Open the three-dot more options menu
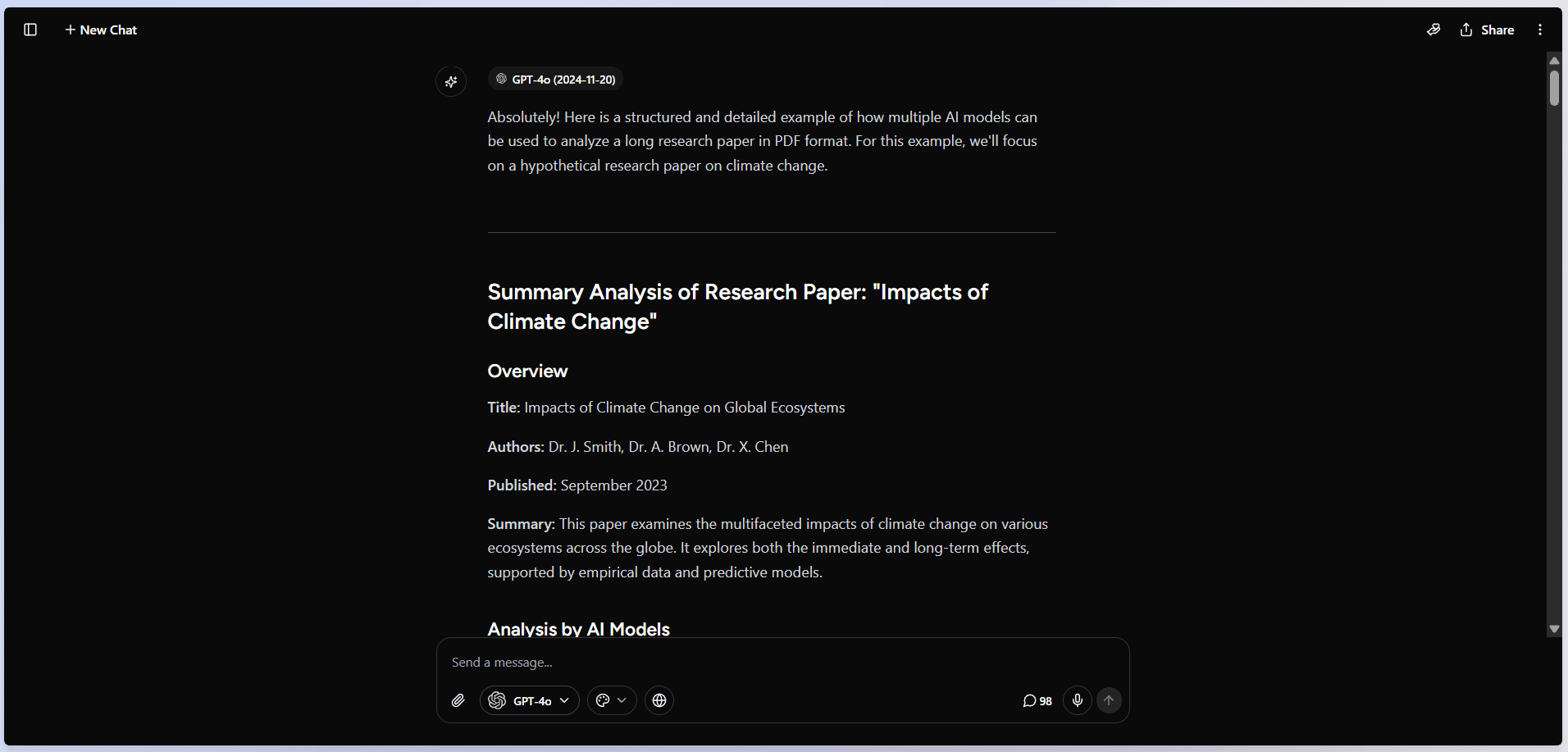The width and height of the screenshot is (1568, 752). click(x=1540, y=30)
